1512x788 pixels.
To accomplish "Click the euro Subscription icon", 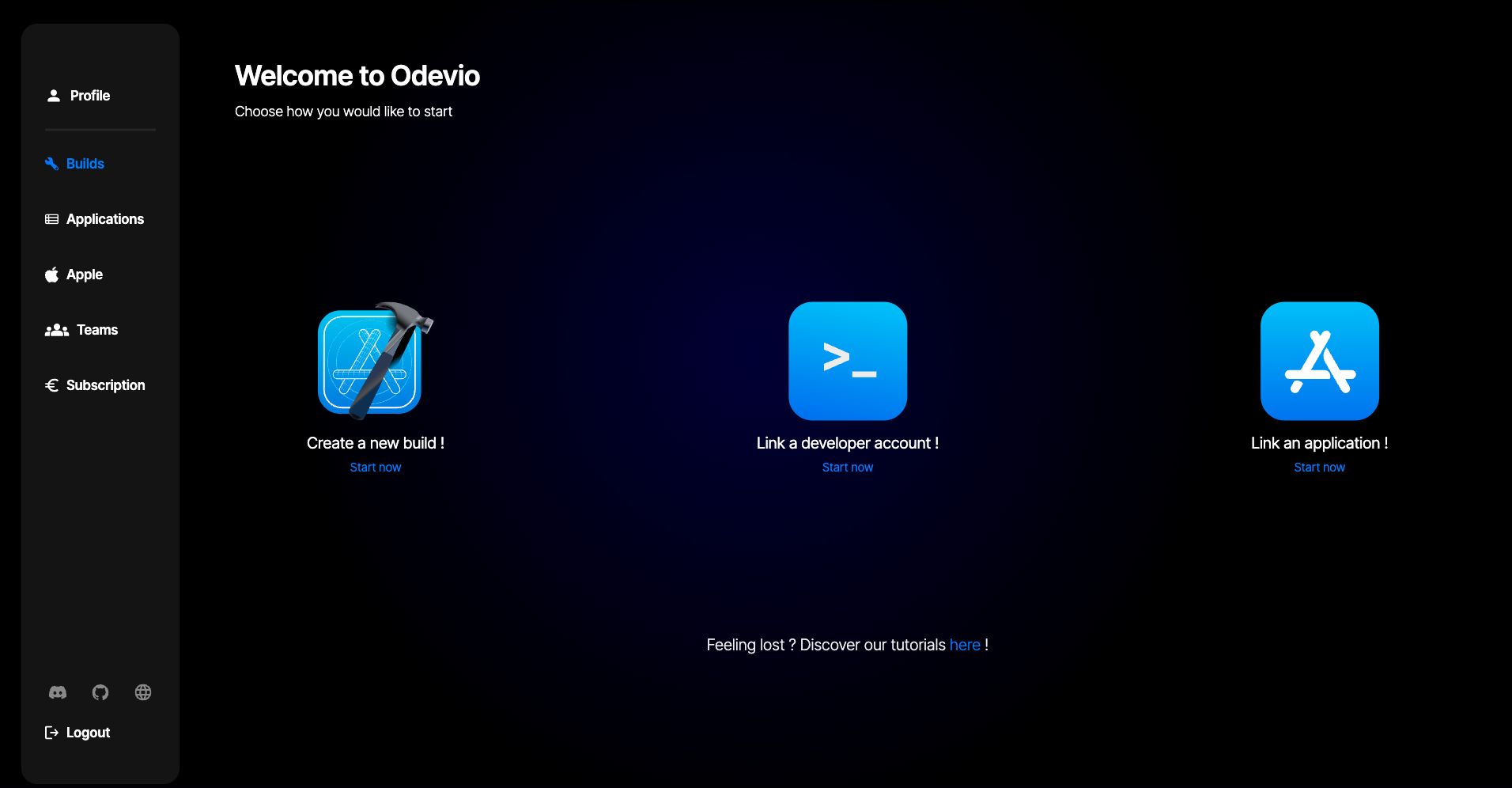I will click(52, 385).
